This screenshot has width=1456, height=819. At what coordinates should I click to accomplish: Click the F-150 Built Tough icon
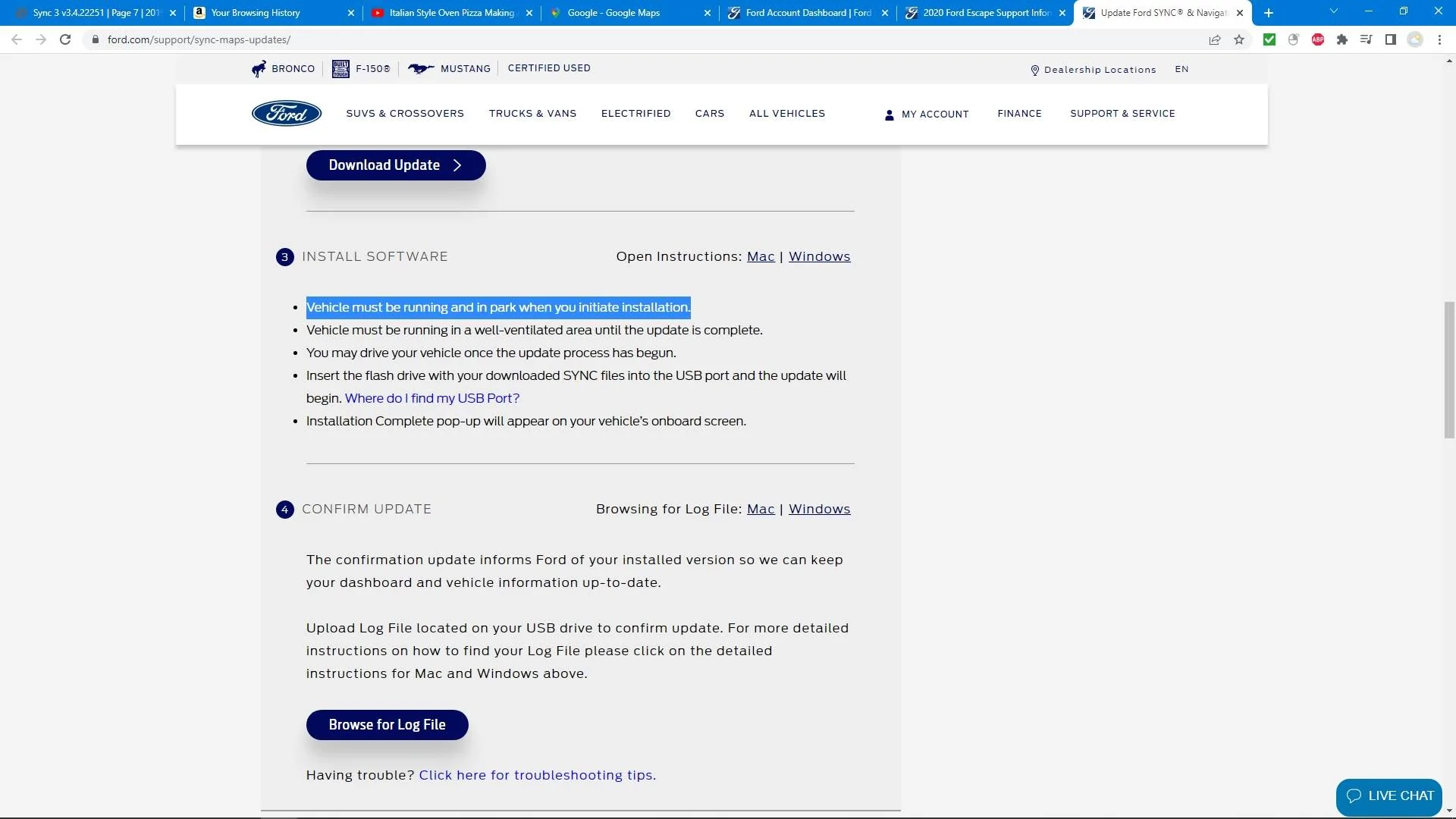pyautogui.click(x=340, y=69)
